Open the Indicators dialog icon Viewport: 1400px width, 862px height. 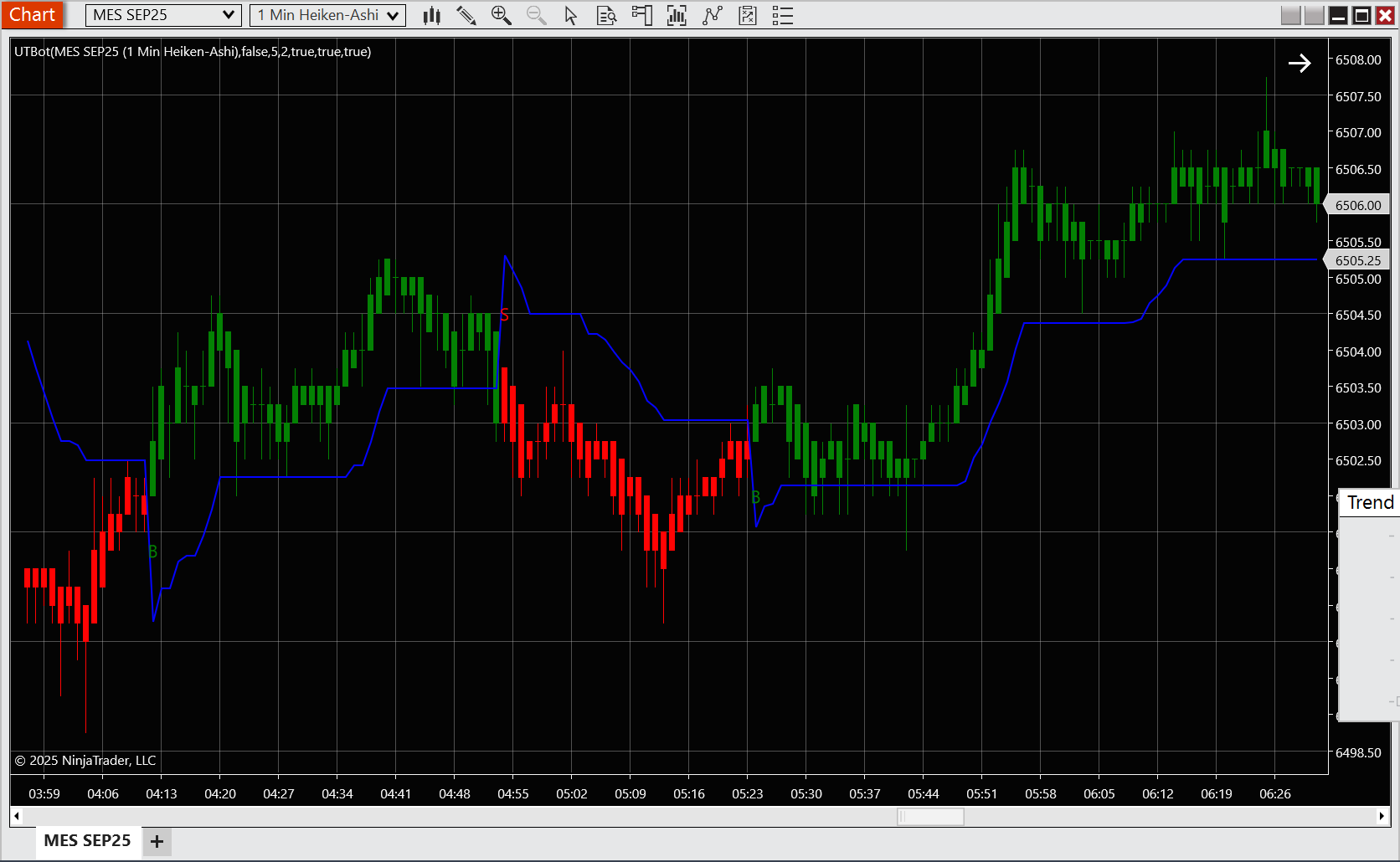[676, 14]
